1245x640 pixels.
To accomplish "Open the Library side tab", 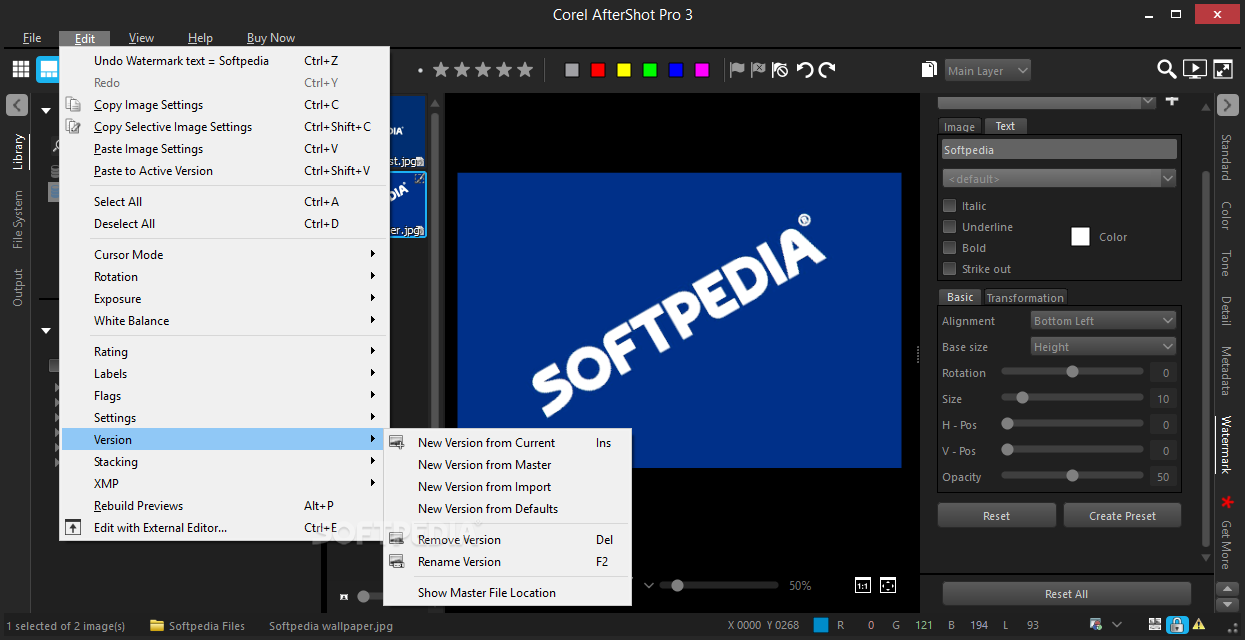I will pos(18,151).
